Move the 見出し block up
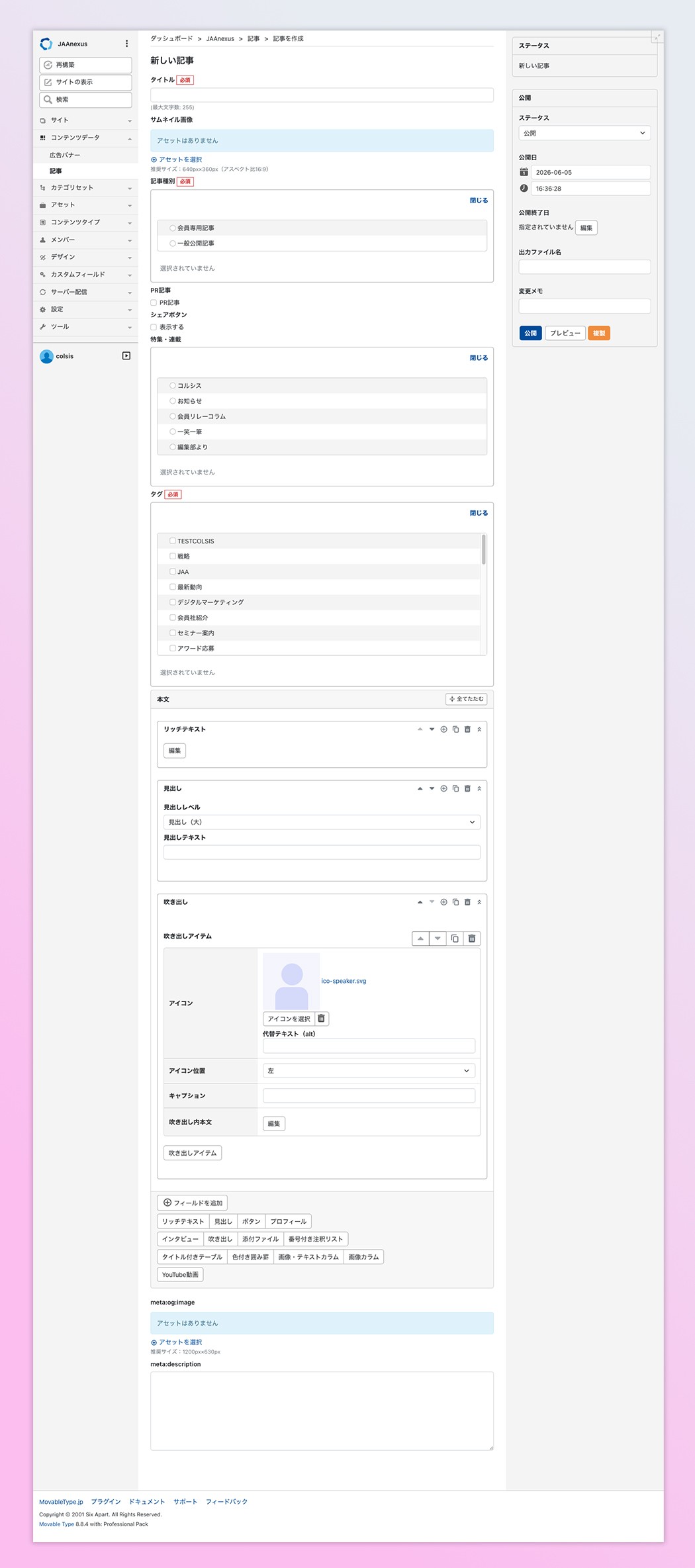The image size is (695, 1568). point(420,788)
